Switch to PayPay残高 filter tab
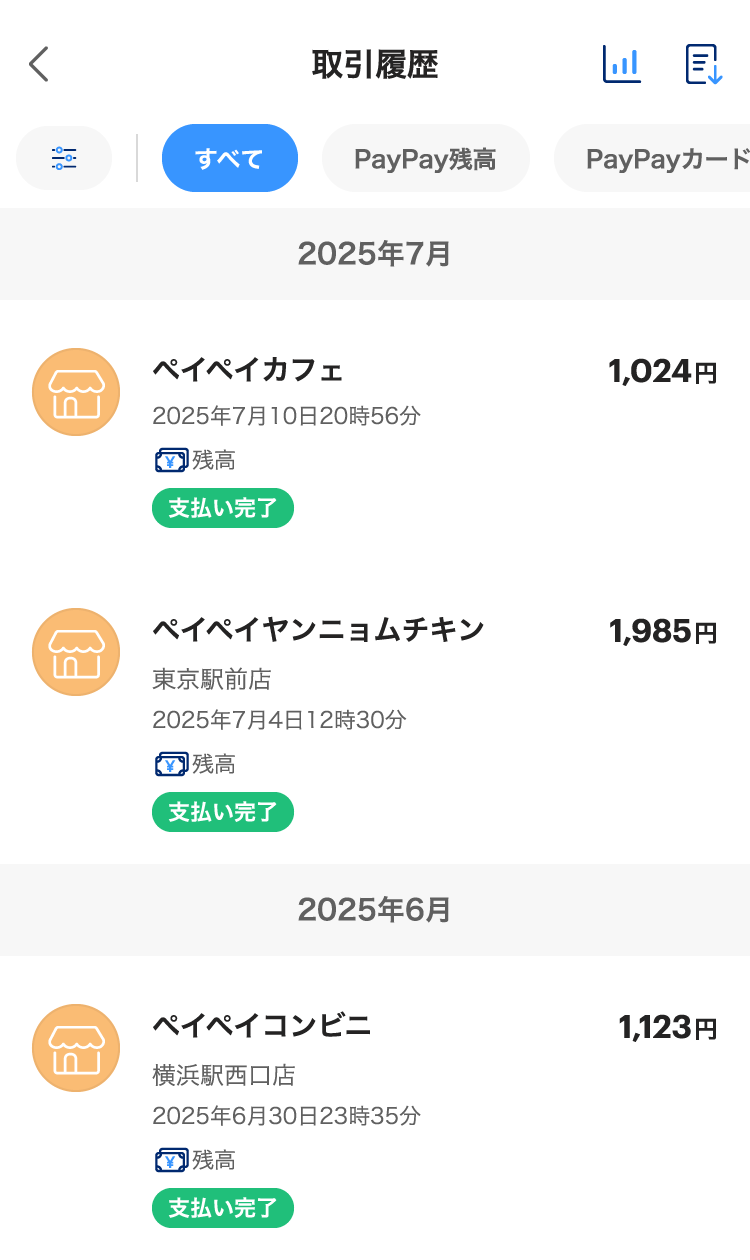This screenshot has width=750, height=1260. click(425, 158)
